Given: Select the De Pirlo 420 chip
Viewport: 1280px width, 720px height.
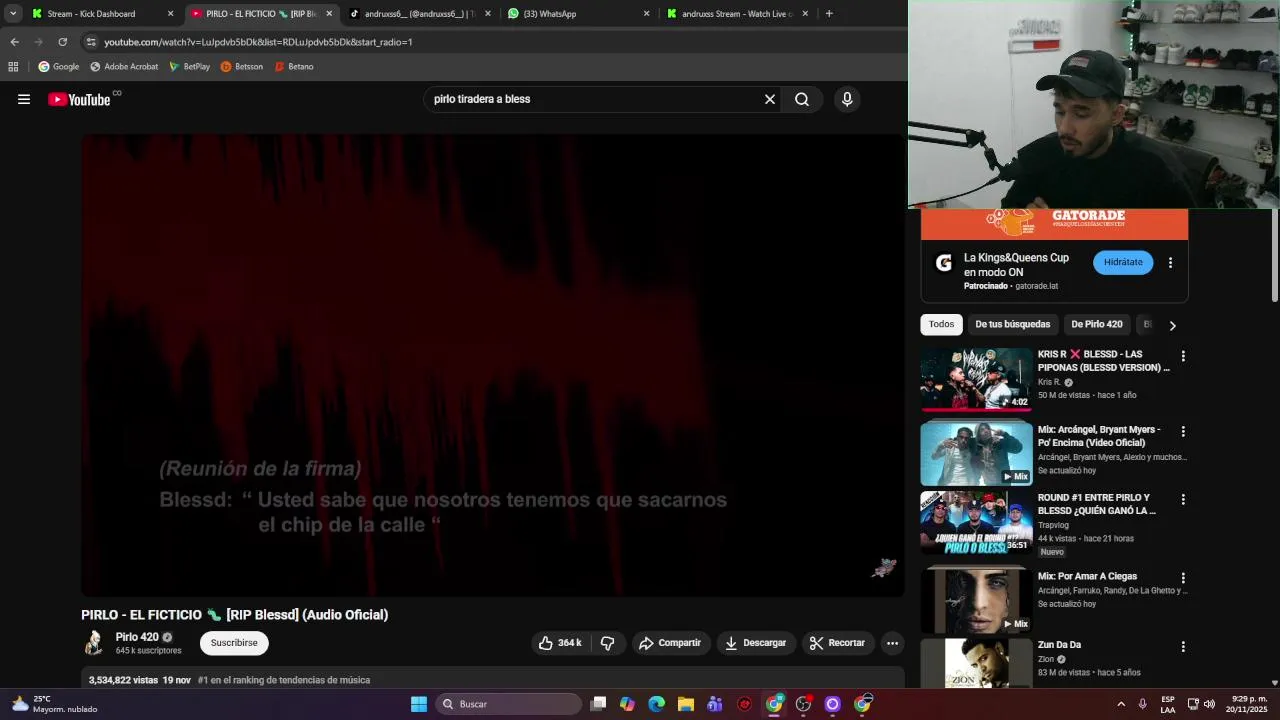Looking at the screenshot, I should pos(1097,324).
